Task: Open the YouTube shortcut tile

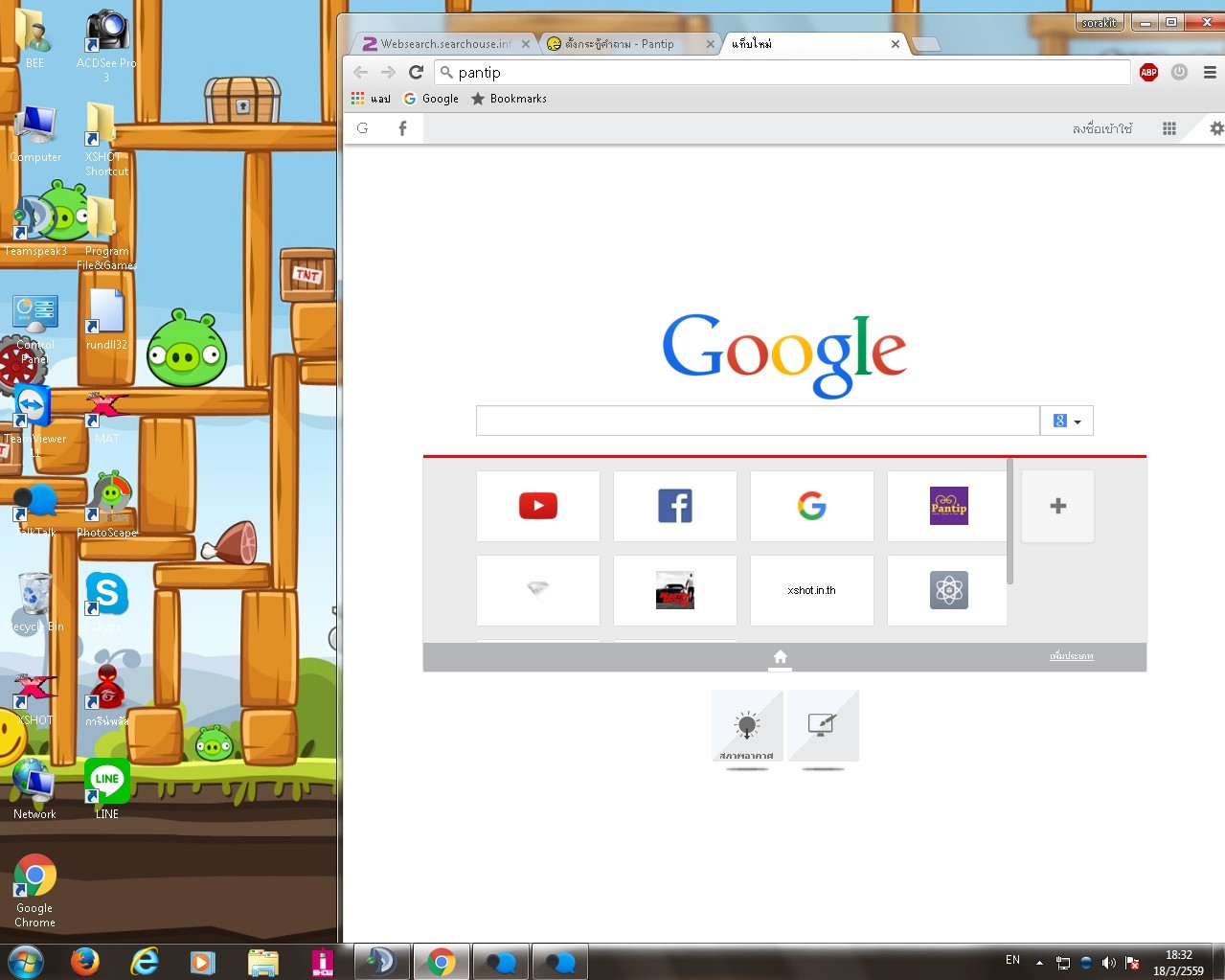Action: (x=538, y=506)
